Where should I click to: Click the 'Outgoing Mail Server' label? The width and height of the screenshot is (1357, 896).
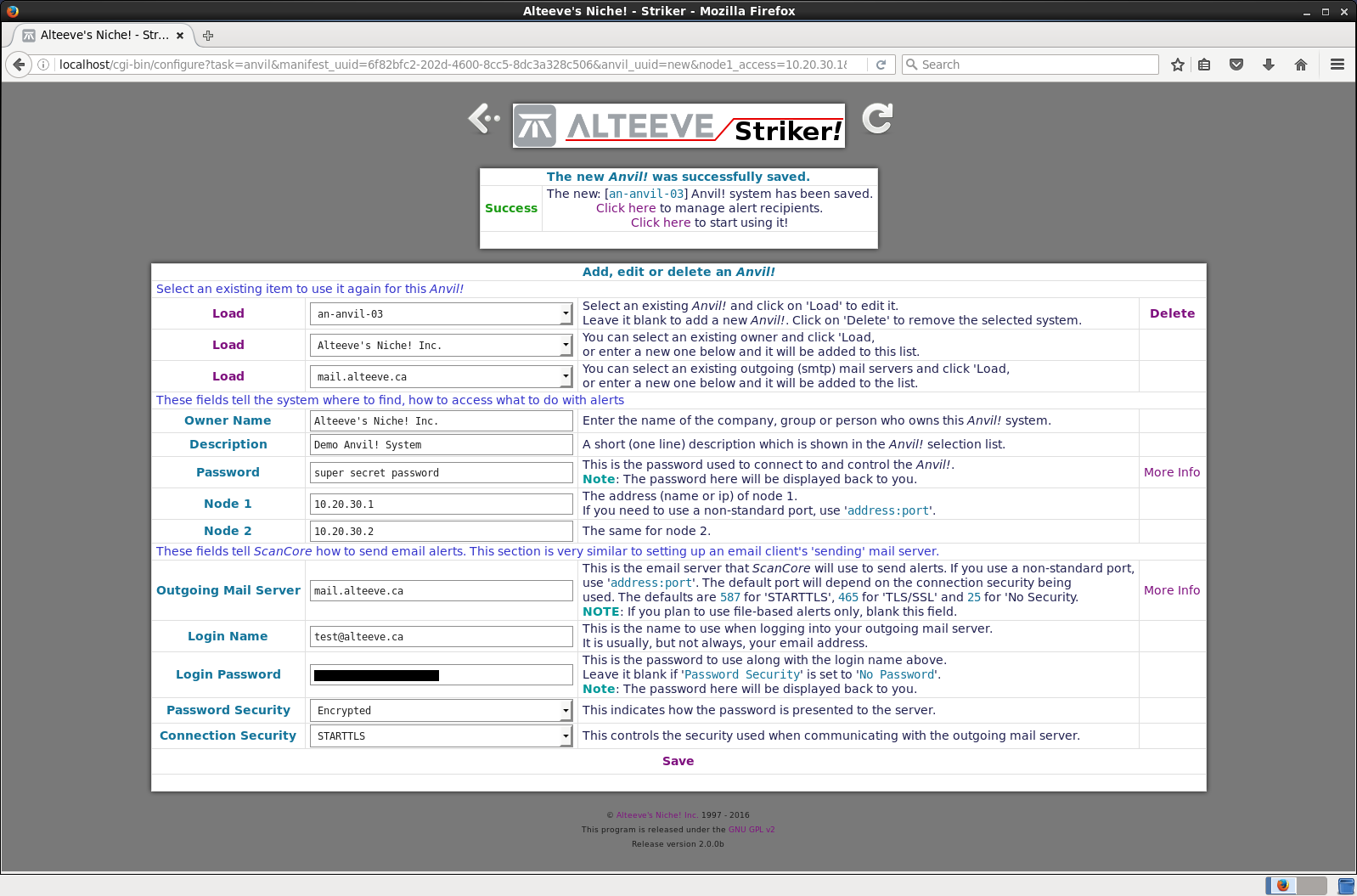tap(228, 590)
